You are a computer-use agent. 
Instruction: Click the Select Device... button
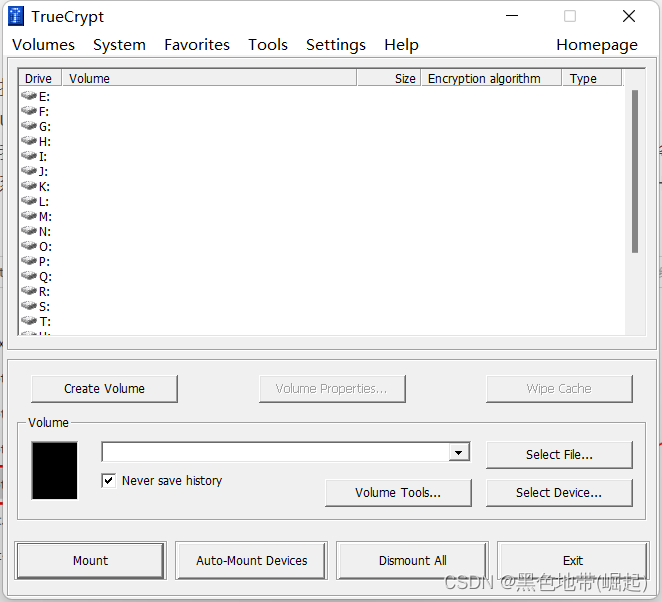559,493
